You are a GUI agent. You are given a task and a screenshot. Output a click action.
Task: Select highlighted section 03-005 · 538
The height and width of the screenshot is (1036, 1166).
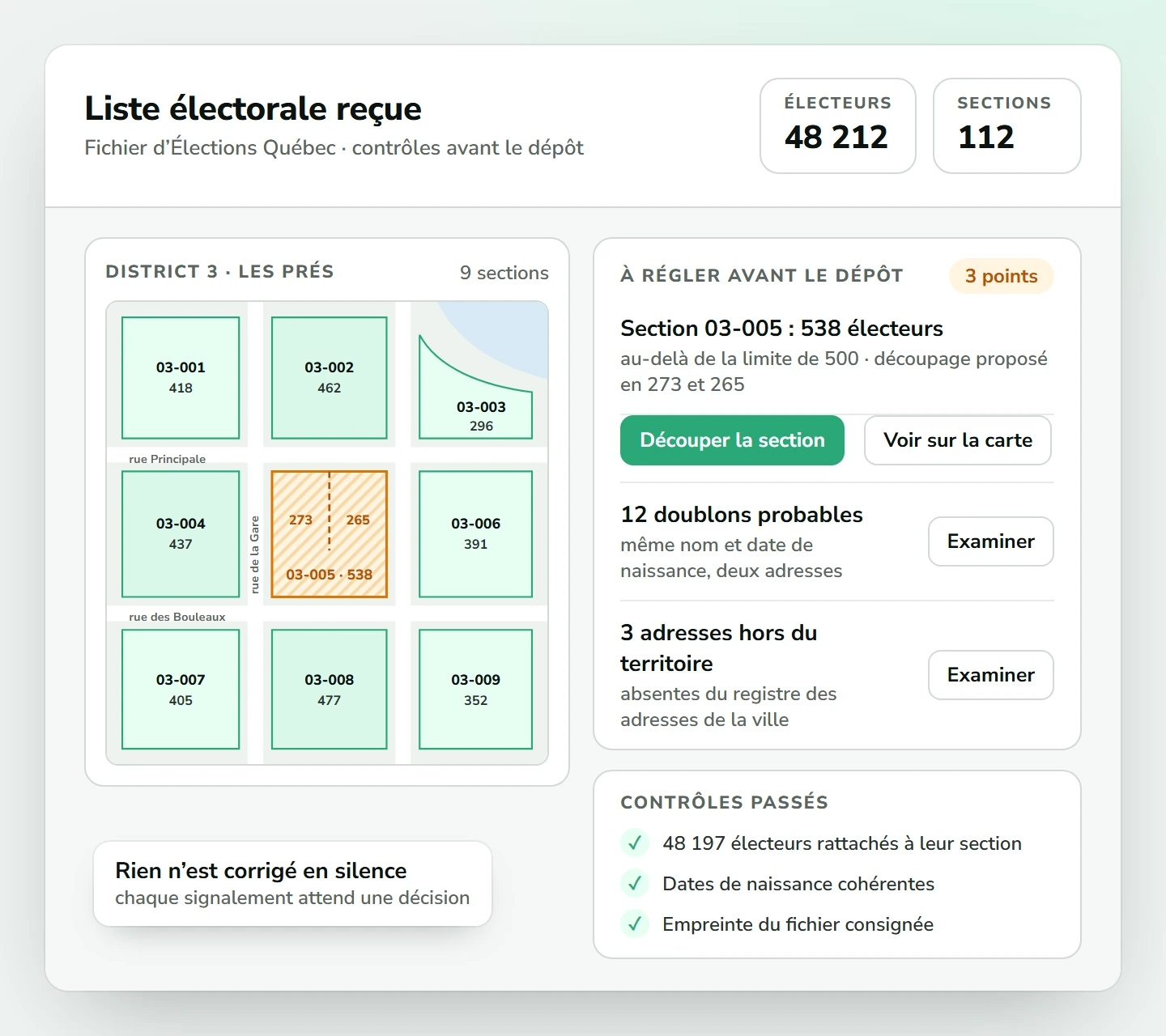click(x=329, y=534)
